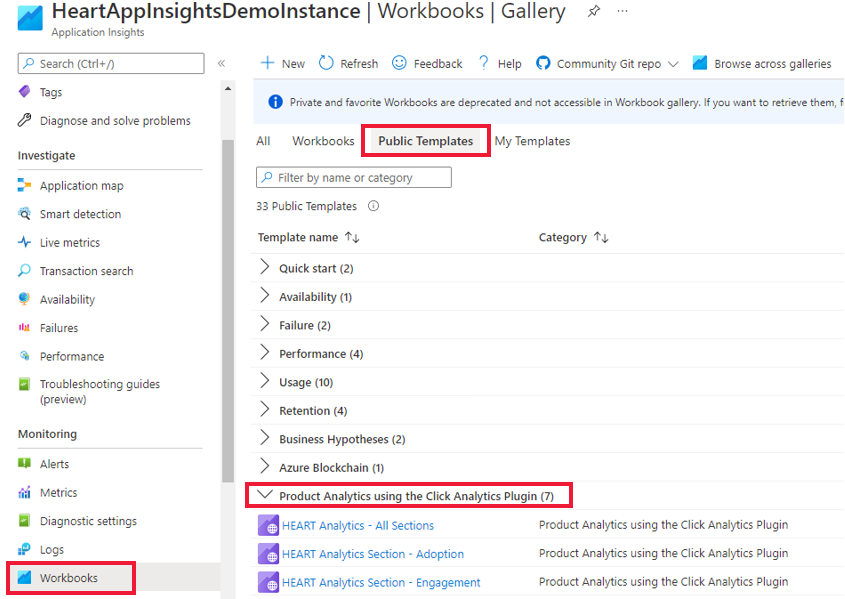Switch to the Workbooks tab
The image size is (845, 599).
coord(323,141)
